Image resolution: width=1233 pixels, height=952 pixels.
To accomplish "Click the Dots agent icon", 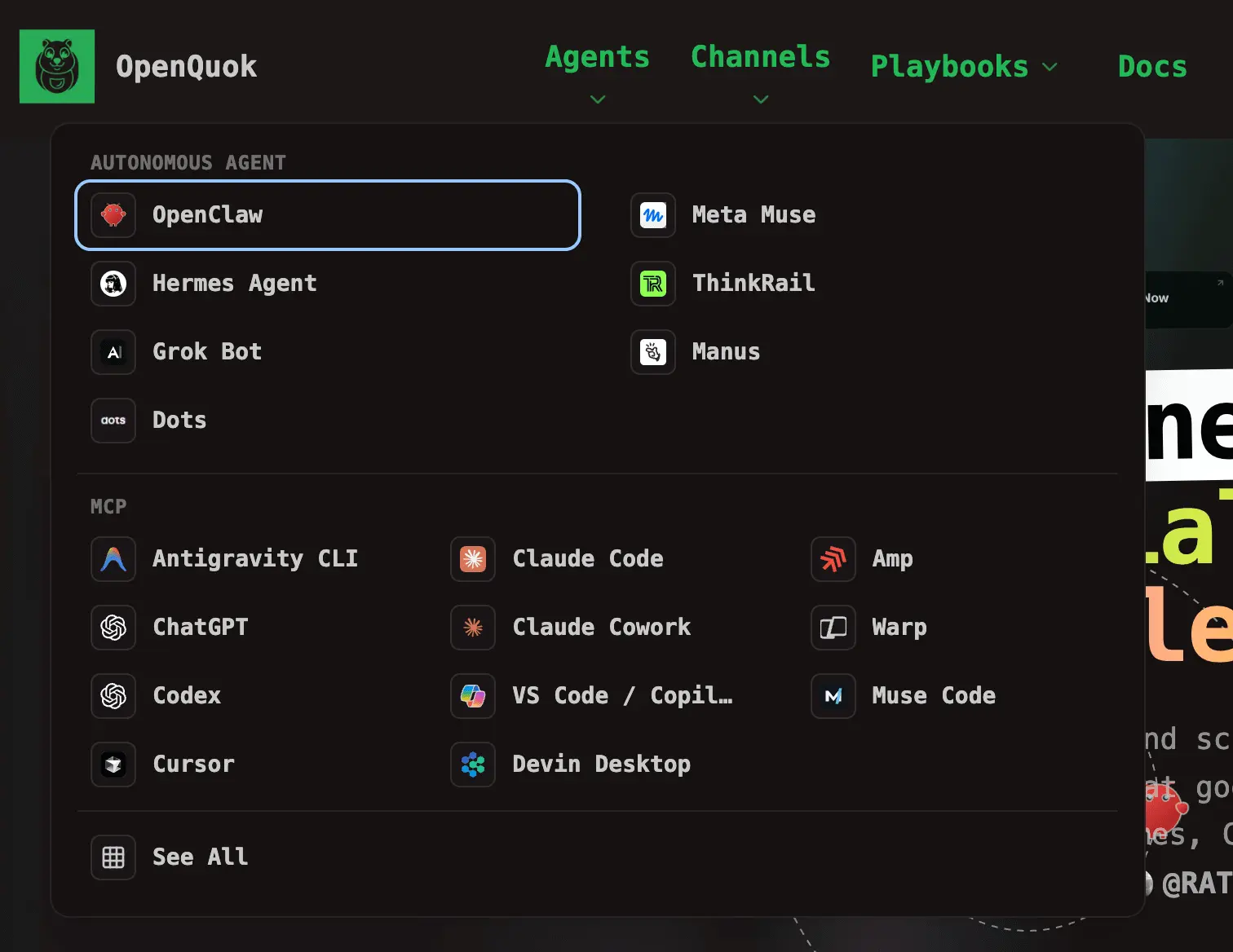I will coord(113,421).
